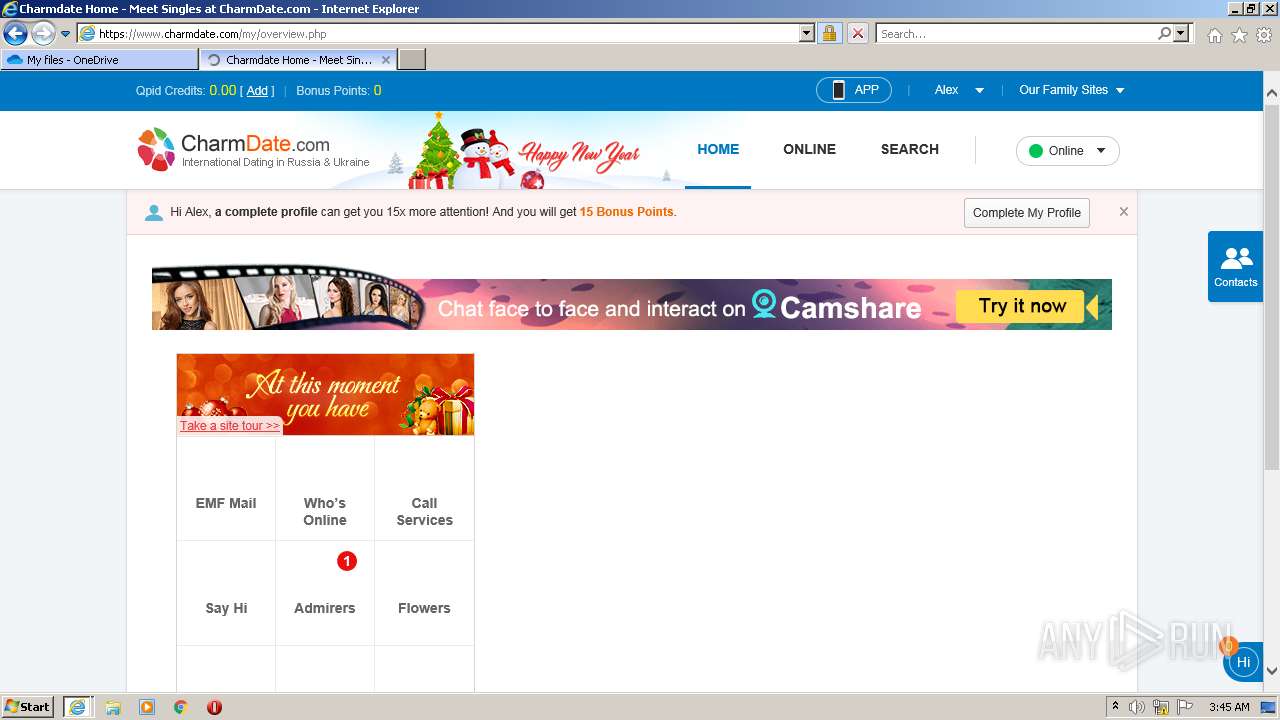The width and height of the screenshot is (1280, 720).
Task: Open a new blank tab
Action: tap(412, 60)
